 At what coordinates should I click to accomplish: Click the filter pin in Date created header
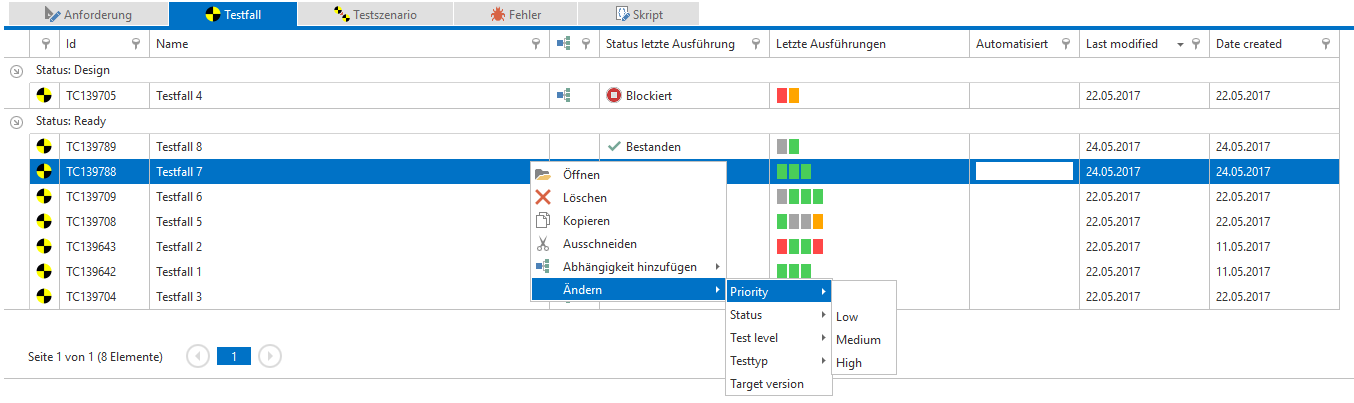(x=1326, y=44)
